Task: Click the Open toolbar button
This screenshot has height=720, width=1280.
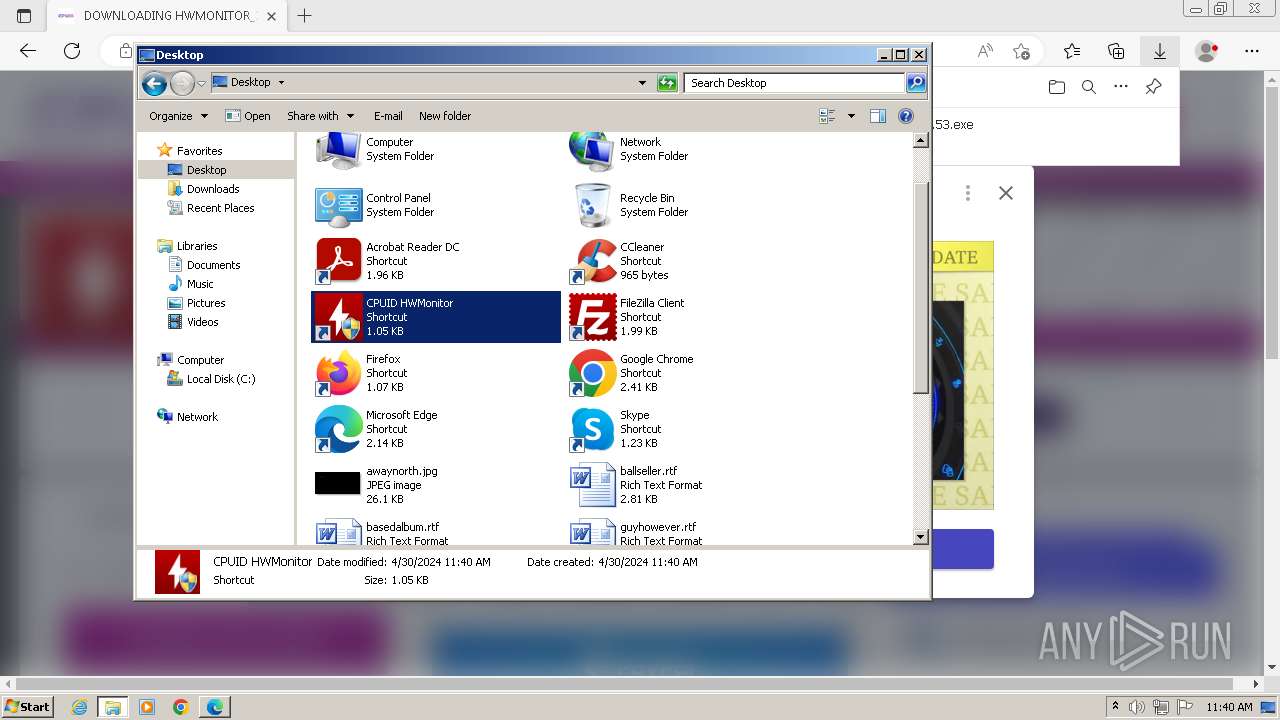Action: tap(248, 116)
